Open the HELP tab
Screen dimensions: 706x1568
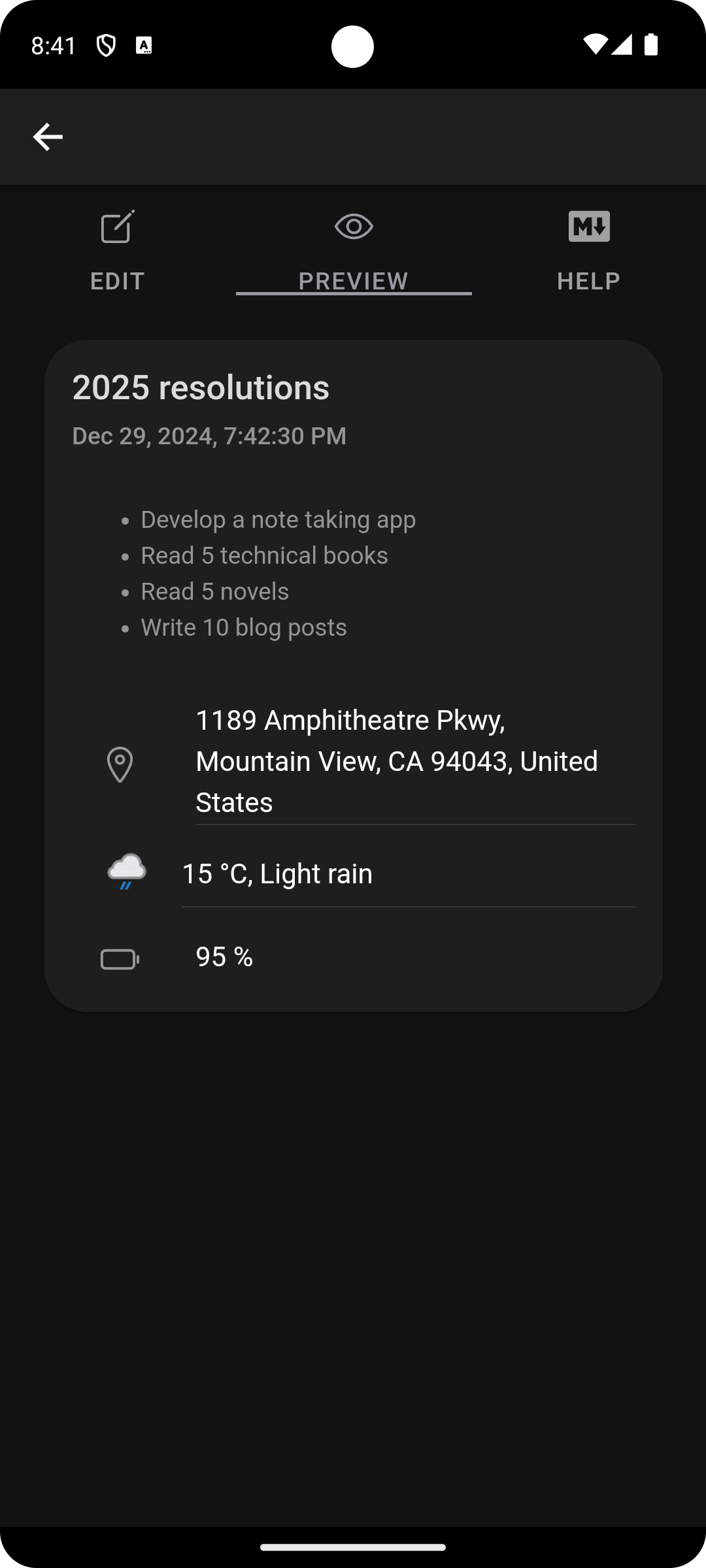pos(589,281)
